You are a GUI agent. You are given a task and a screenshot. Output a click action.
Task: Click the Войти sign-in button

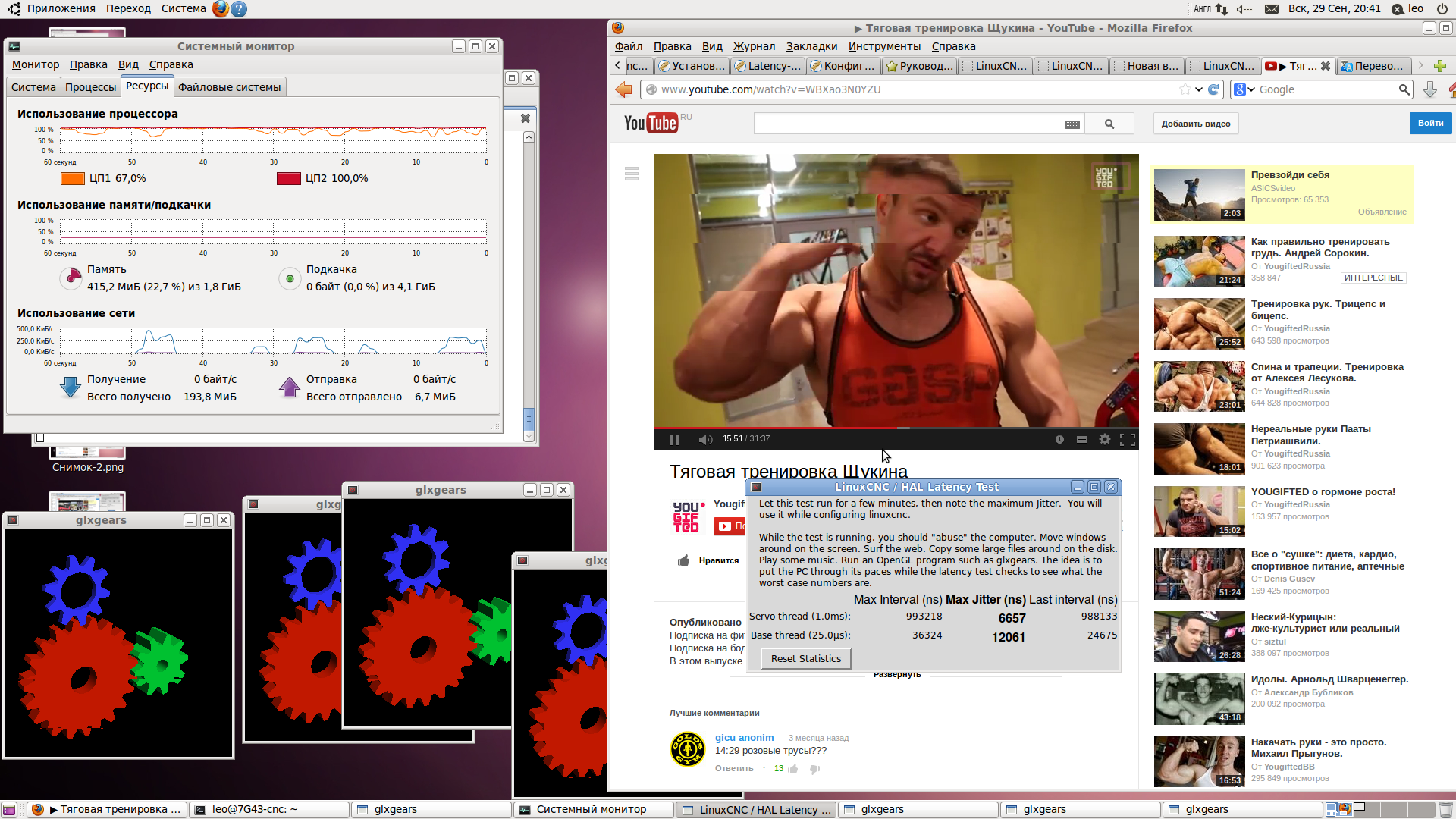(x=1430, y=123)
